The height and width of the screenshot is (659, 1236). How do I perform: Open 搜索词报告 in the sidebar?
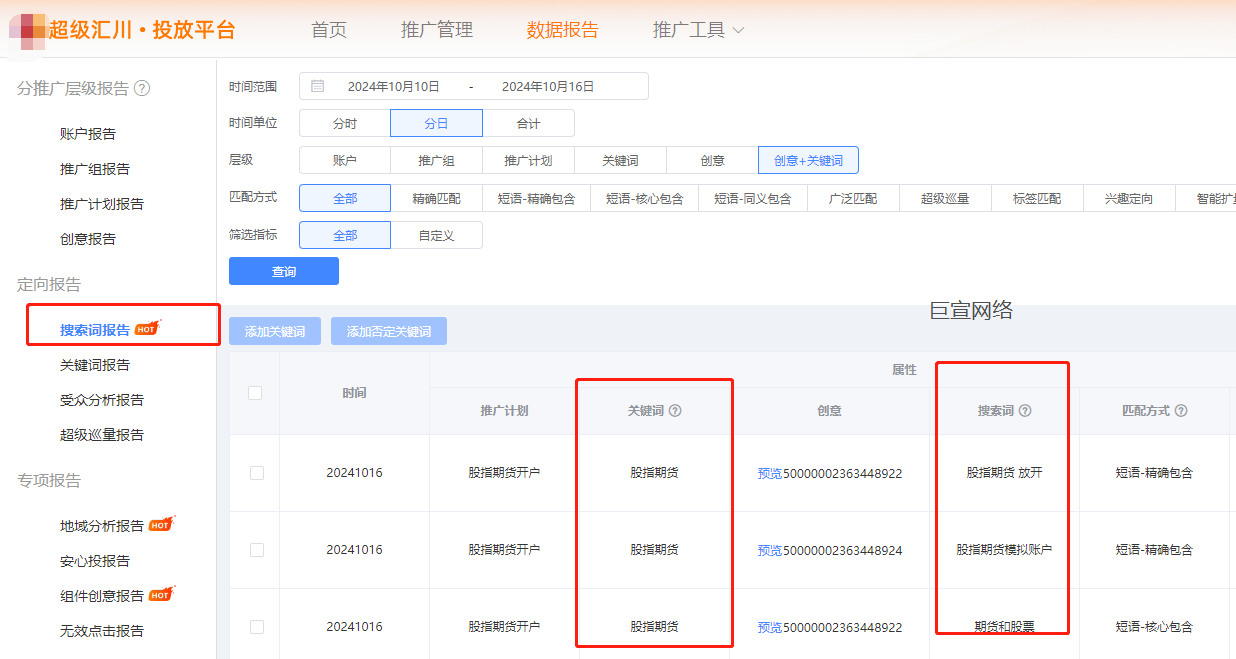[x=95, y=330]
